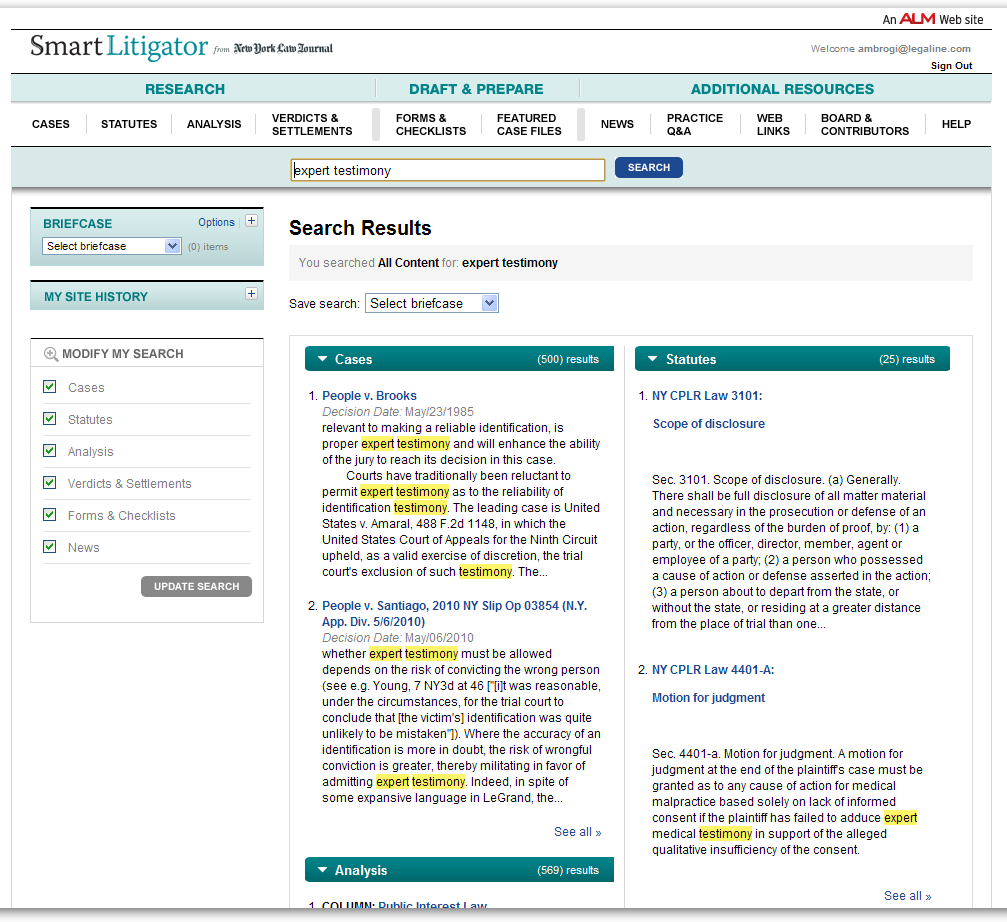Collapse the Cases results section
Viewport: 1007px width, 922px height.
[323, 359]
